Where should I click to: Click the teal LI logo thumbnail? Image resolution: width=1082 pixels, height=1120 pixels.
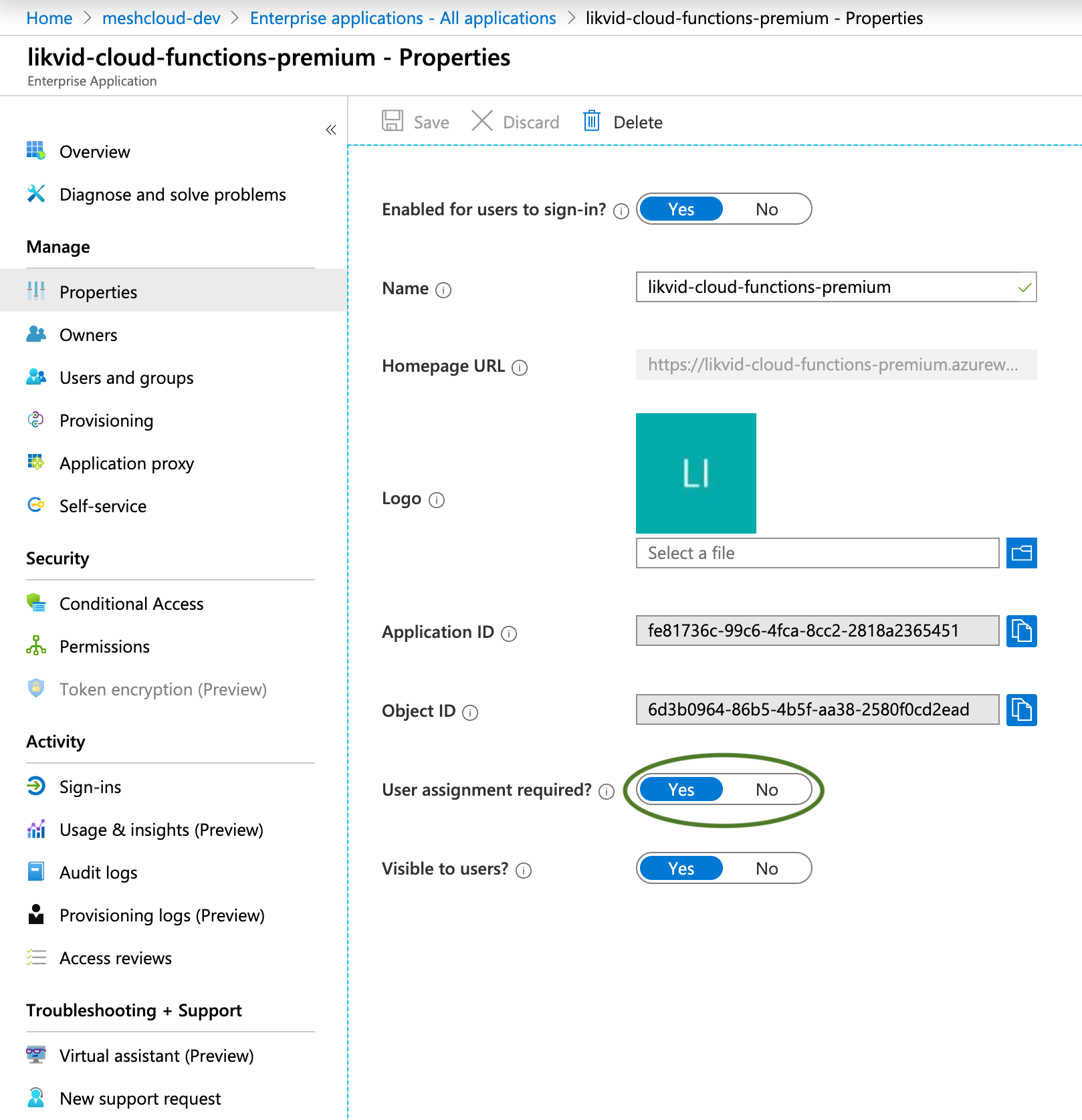pos(695,473)
